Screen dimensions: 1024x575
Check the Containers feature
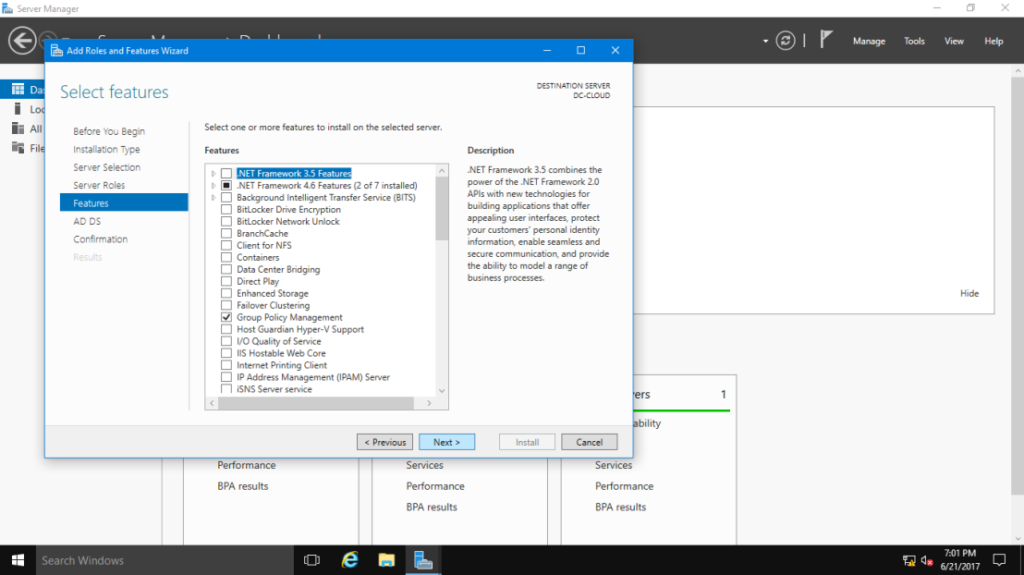coord(227,257)
